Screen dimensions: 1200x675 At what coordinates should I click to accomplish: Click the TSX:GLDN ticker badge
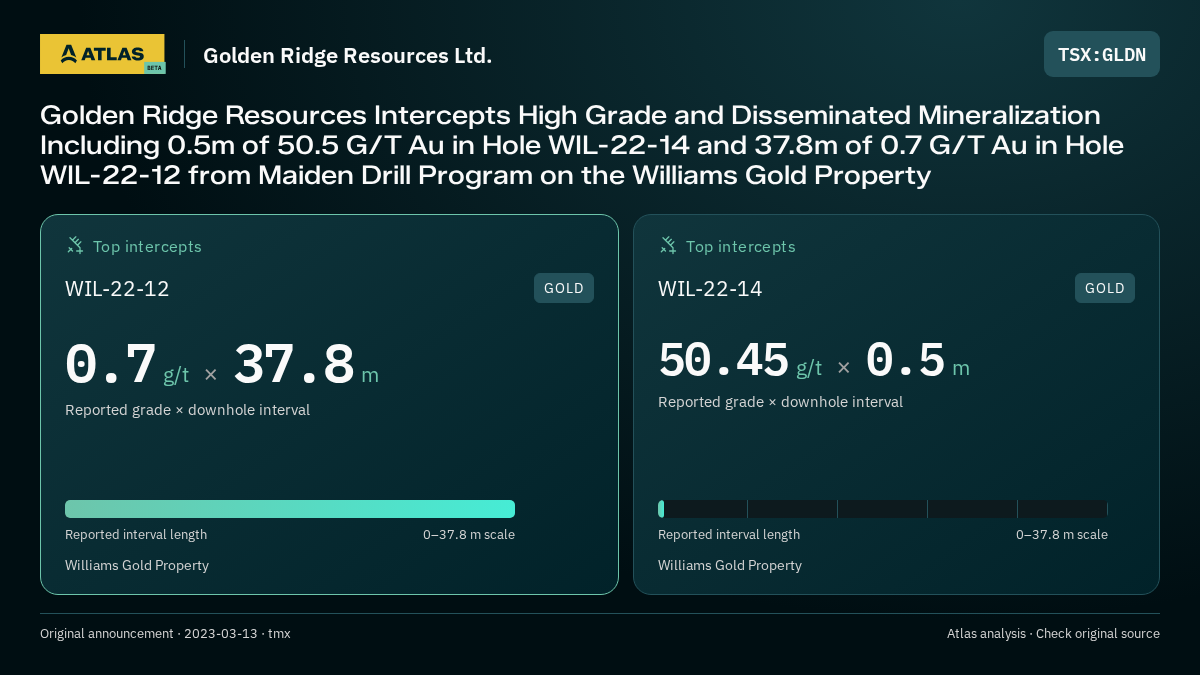pyautogui.click(x=1102, y=54)
